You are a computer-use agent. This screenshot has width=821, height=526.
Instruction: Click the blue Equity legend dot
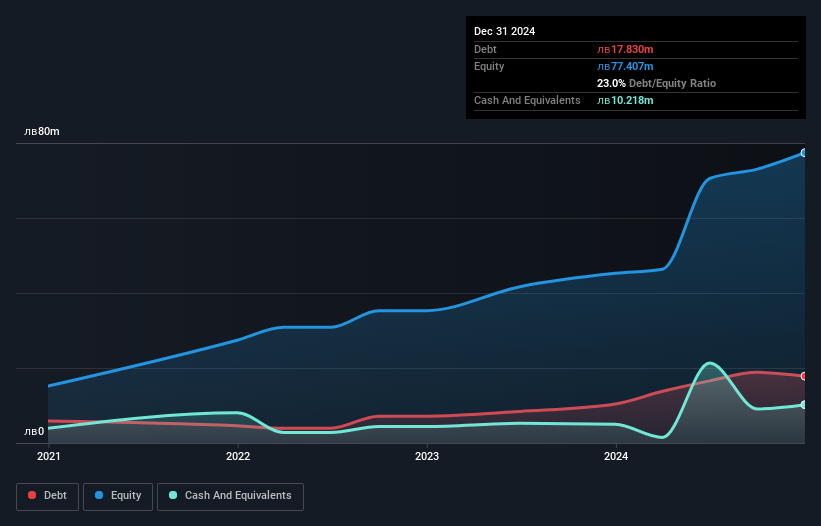pyautogui.click(x=99, y=495)
